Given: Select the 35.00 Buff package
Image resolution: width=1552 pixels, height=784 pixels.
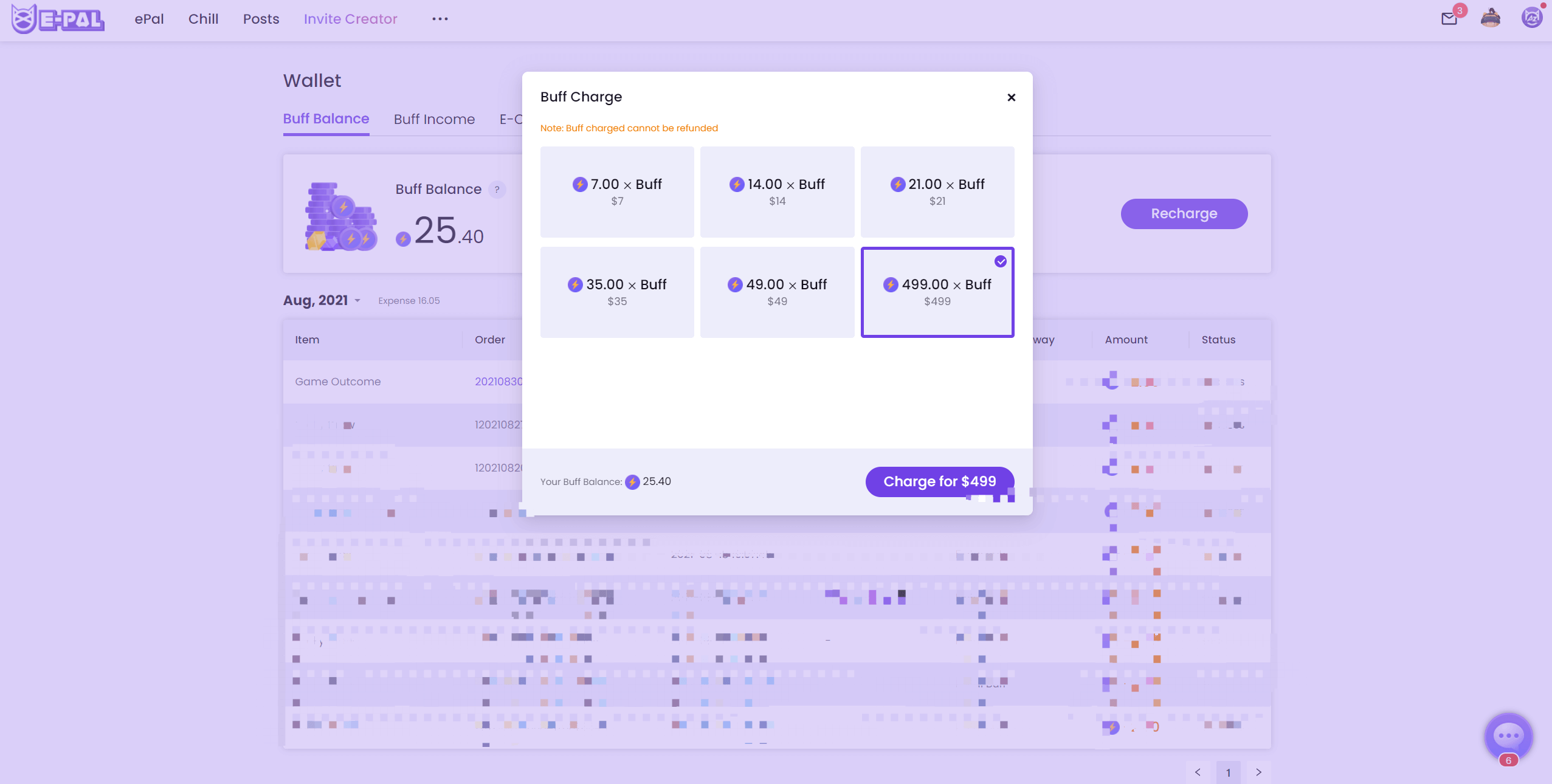Looking at the screenshot, I should 616,292.
